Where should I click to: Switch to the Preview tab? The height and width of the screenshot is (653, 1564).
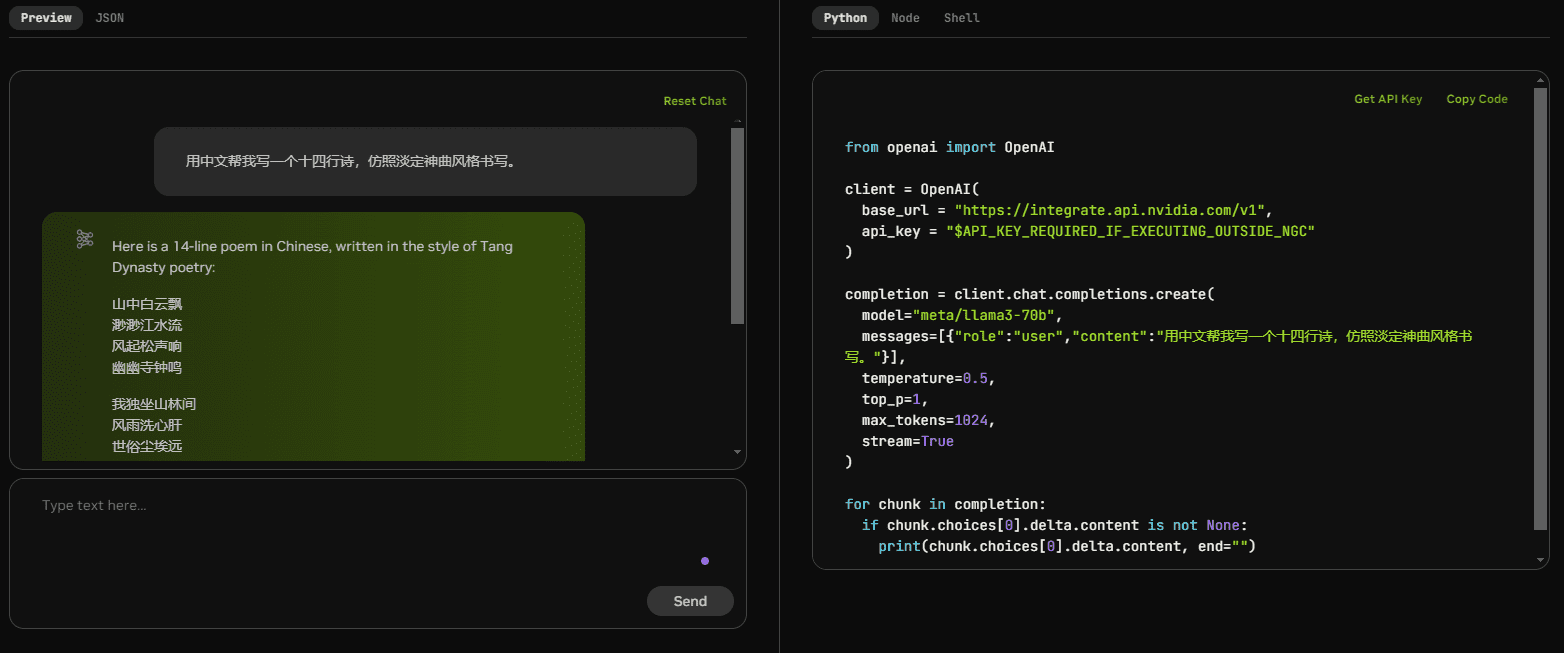(47, 18)
